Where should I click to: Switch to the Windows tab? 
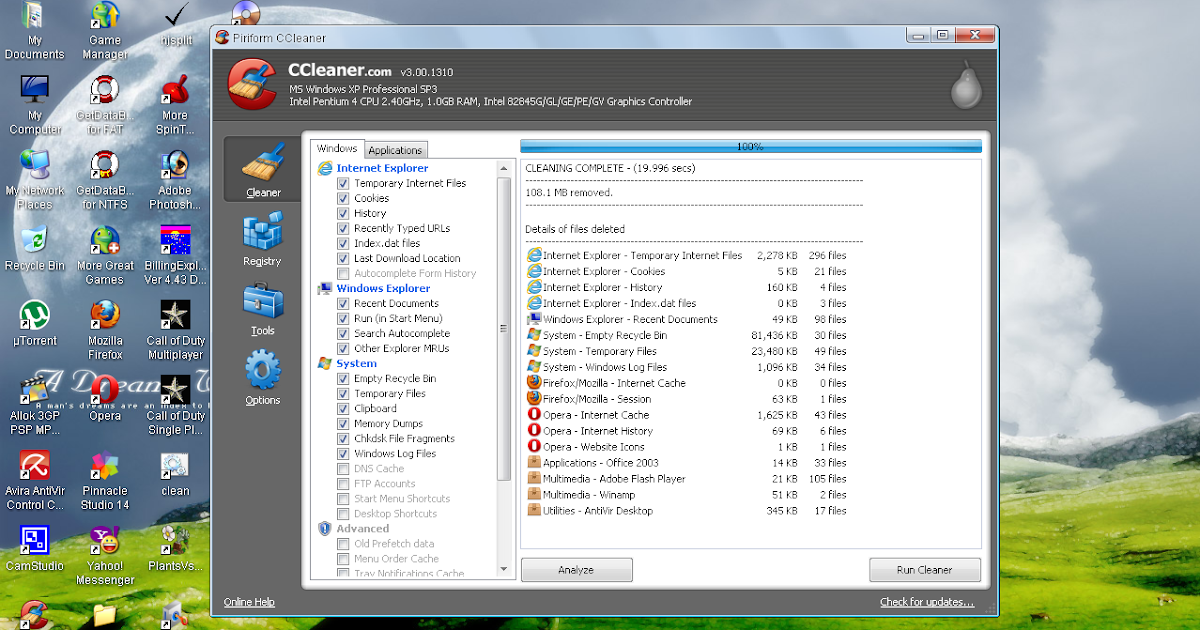(337, 148)
